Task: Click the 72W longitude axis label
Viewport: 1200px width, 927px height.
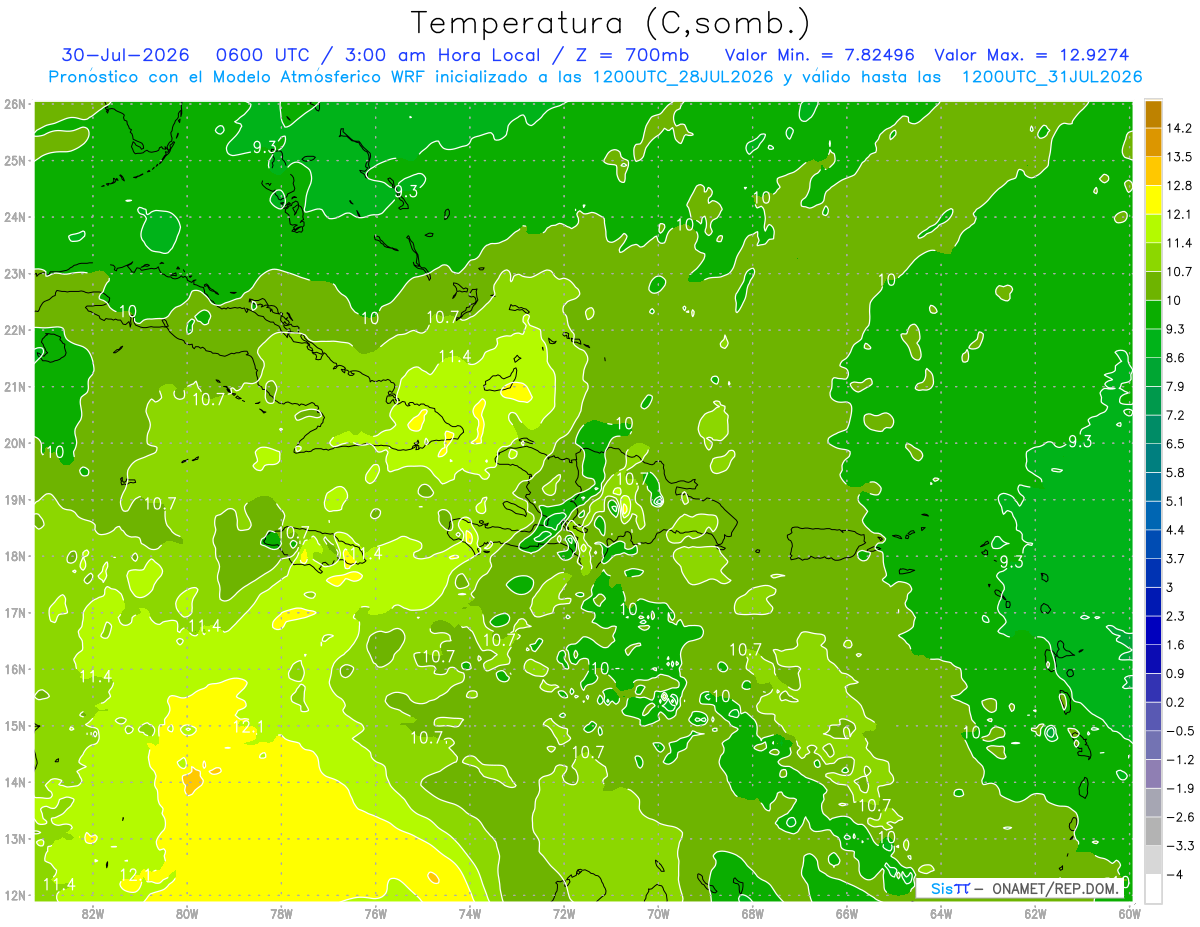Action: click(x=564, y=913)
